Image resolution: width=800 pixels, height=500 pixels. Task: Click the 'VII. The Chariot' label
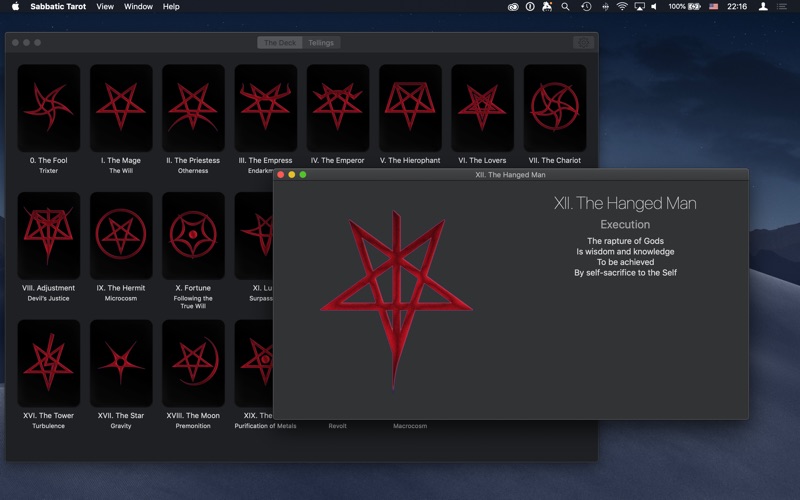(x=555, y=160)
